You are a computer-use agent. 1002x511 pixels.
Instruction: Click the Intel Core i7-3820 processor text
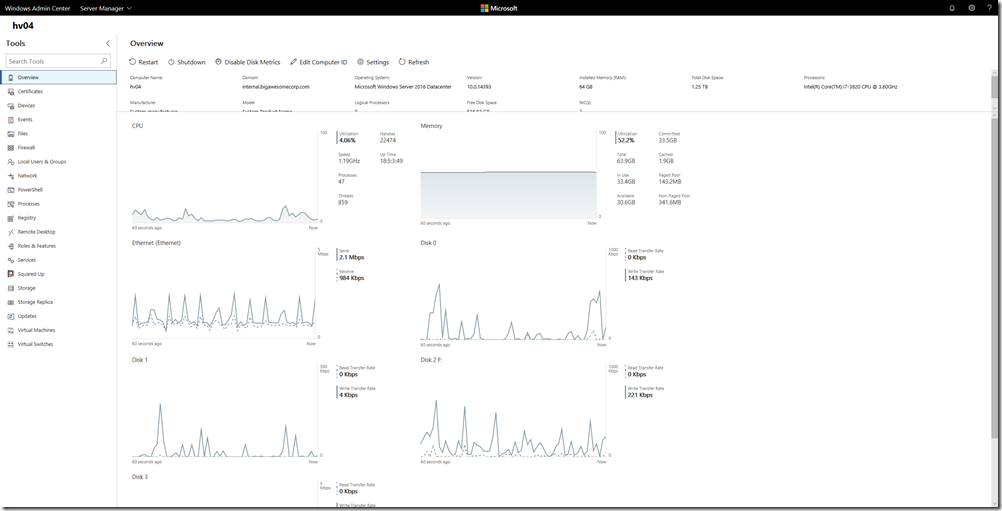851,87
